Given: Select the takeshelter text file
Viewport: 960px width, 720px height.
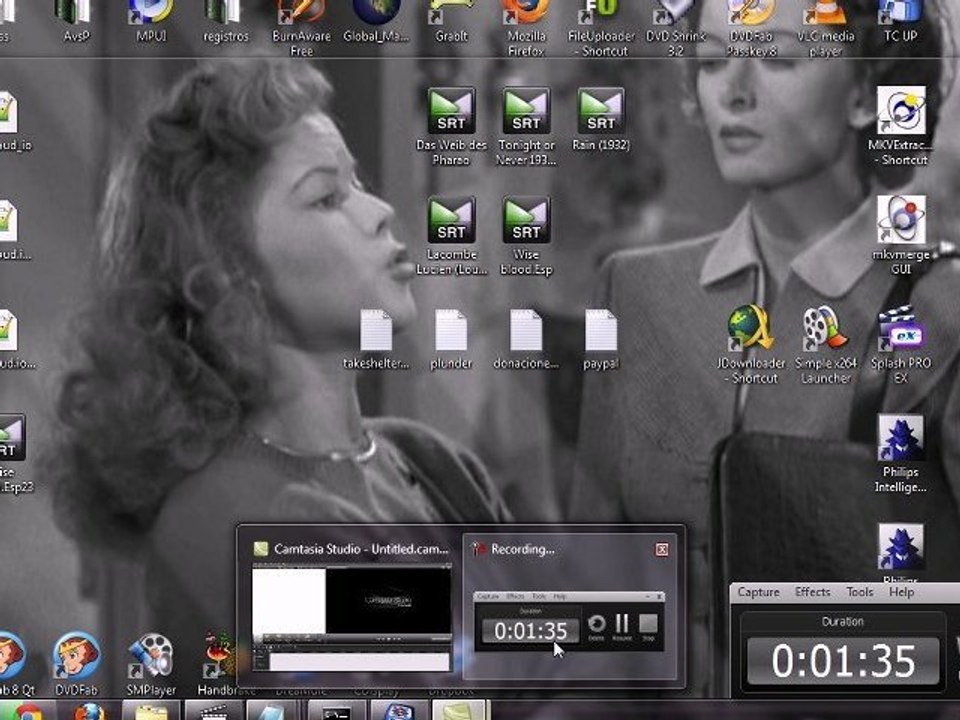Looking at the screenshot, I should 376,339.
